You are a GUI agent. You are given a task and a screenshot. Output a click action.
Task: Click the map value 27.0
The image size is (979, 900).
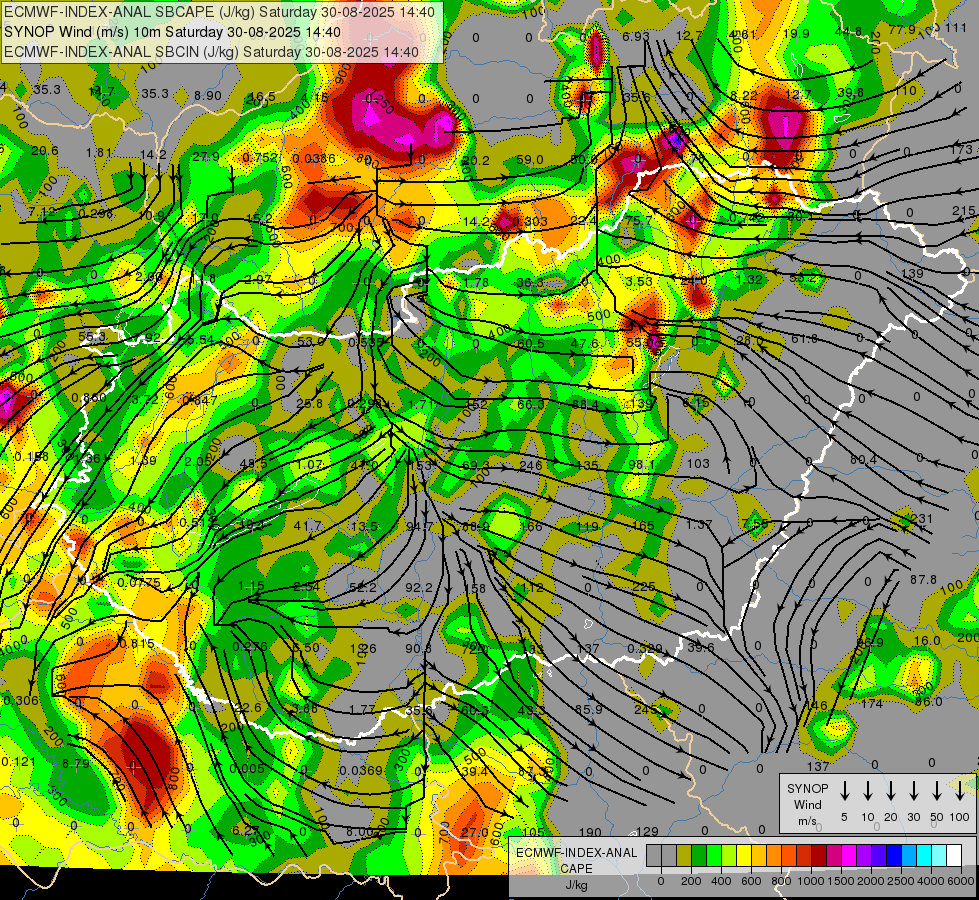[x=475, y=831]
